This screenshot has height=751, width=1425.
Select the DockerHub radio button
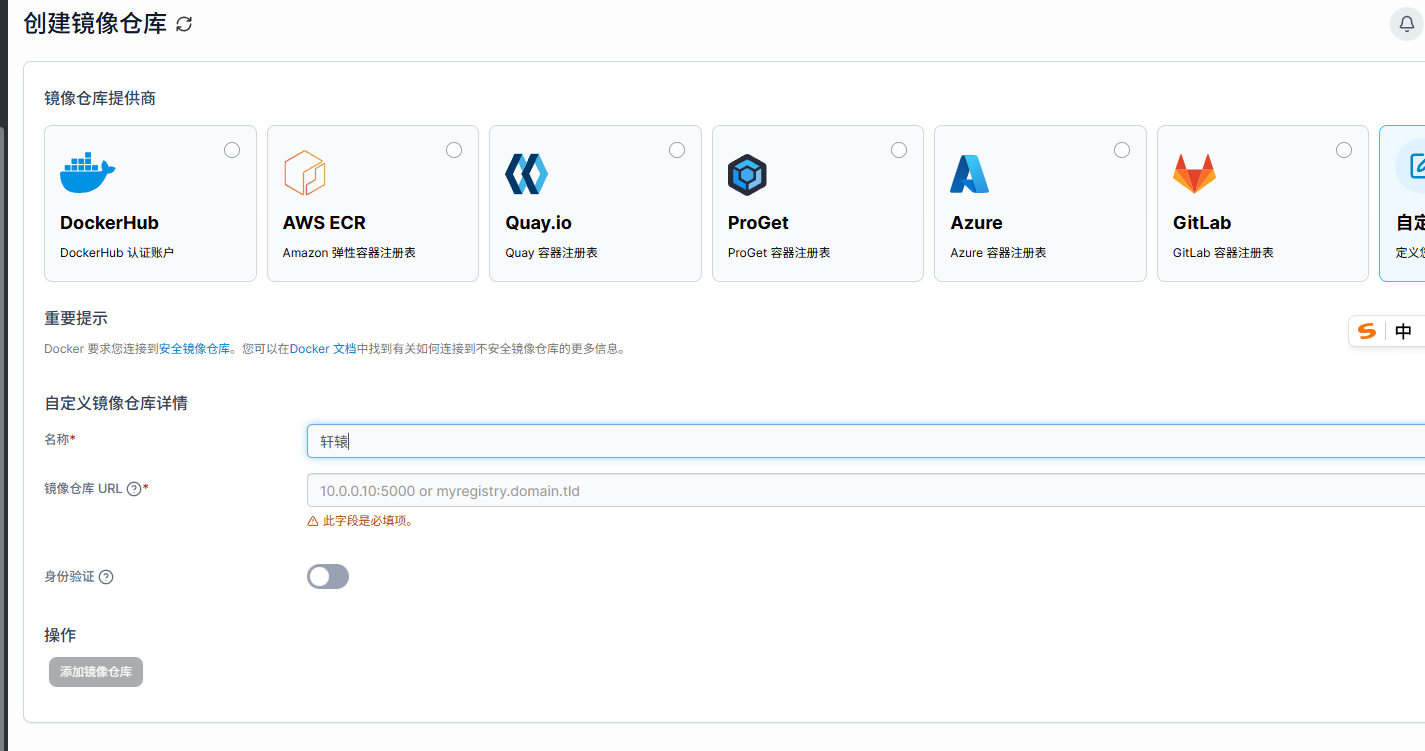(x=232, y=150)
